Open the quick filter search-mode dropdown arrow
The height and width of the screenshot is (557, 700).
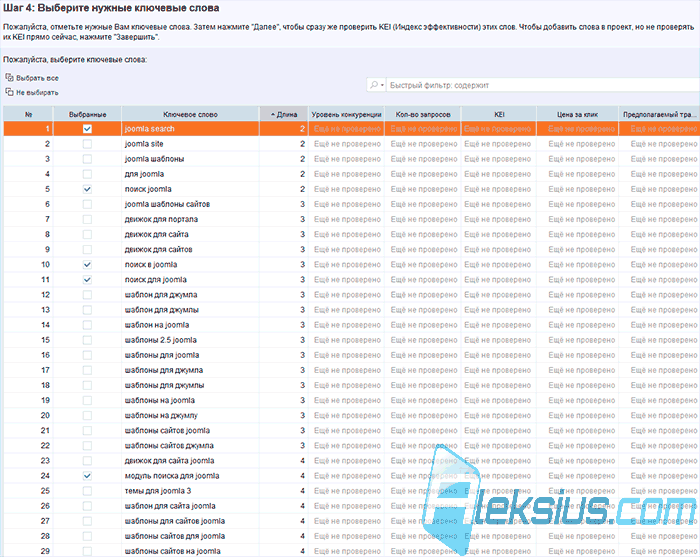pyautogui.click(x=383, y=85)
